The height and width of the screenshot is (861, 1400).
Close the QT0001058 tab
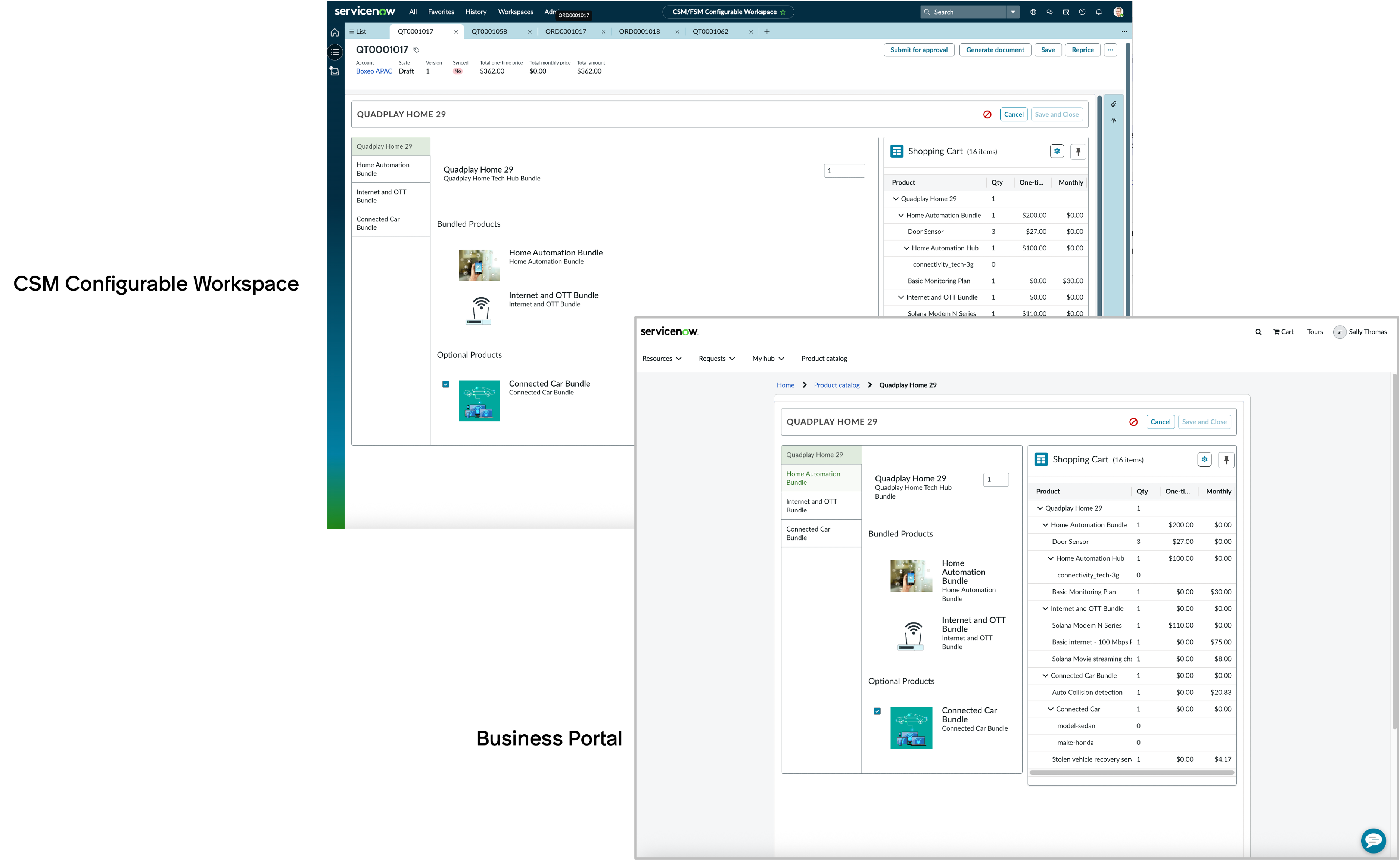pos(530,32)
